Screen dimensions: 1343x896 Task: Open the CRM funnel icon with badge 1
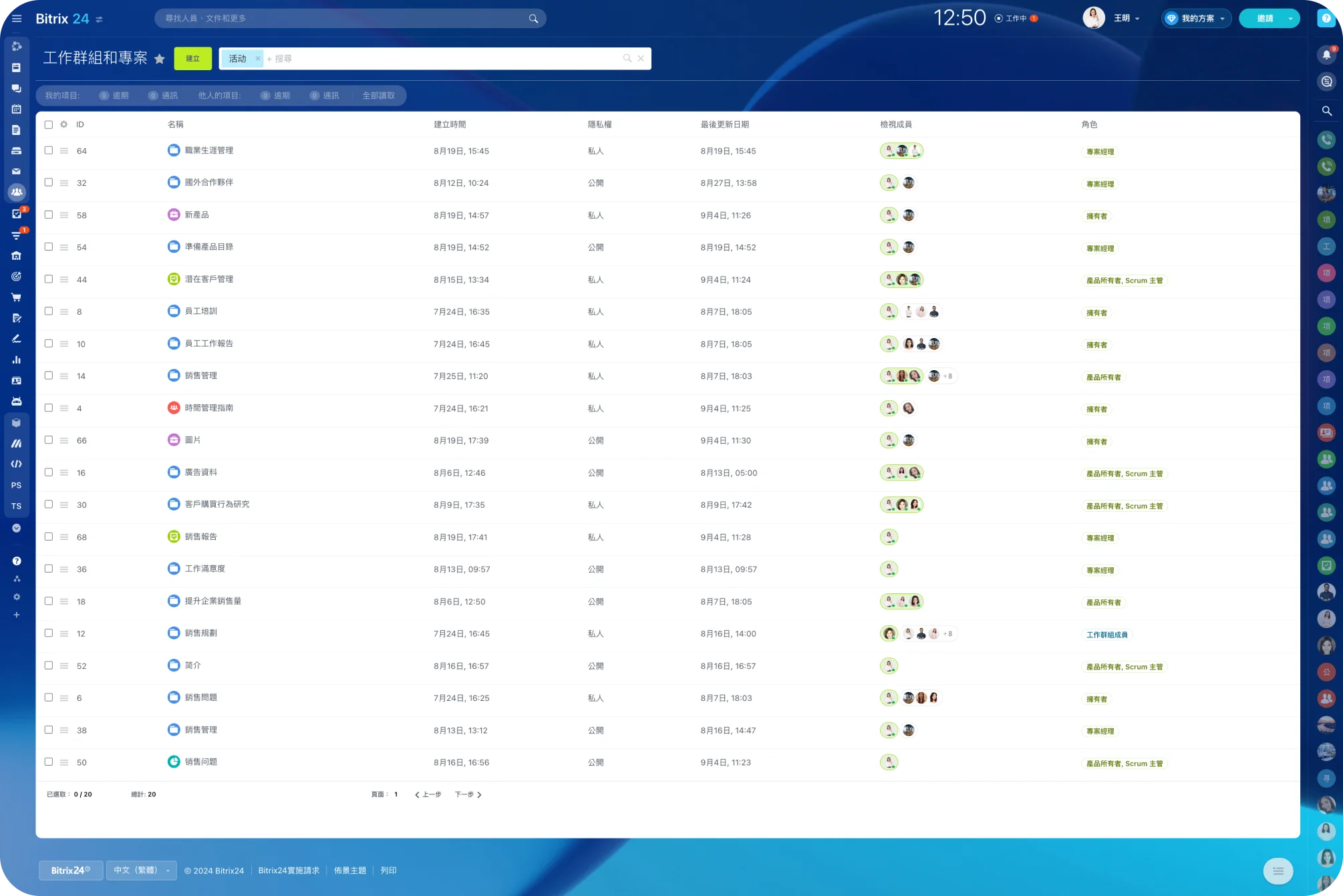pyautogui.click(x=17, y=235)
